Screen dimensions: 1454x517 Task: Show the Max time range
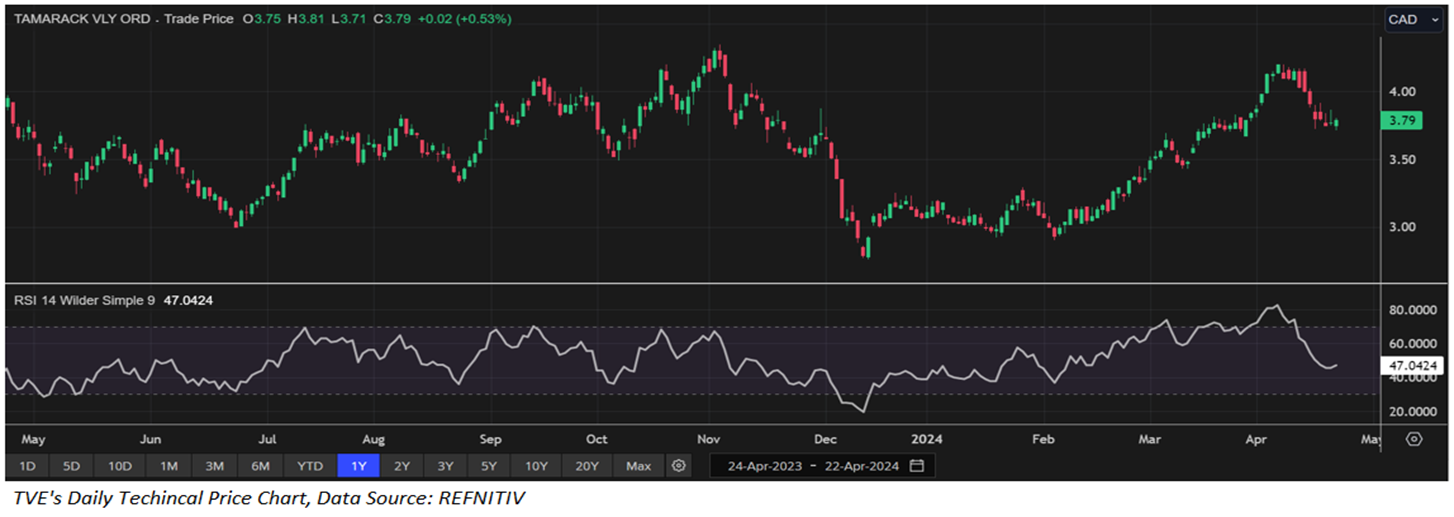pos(639,466)
